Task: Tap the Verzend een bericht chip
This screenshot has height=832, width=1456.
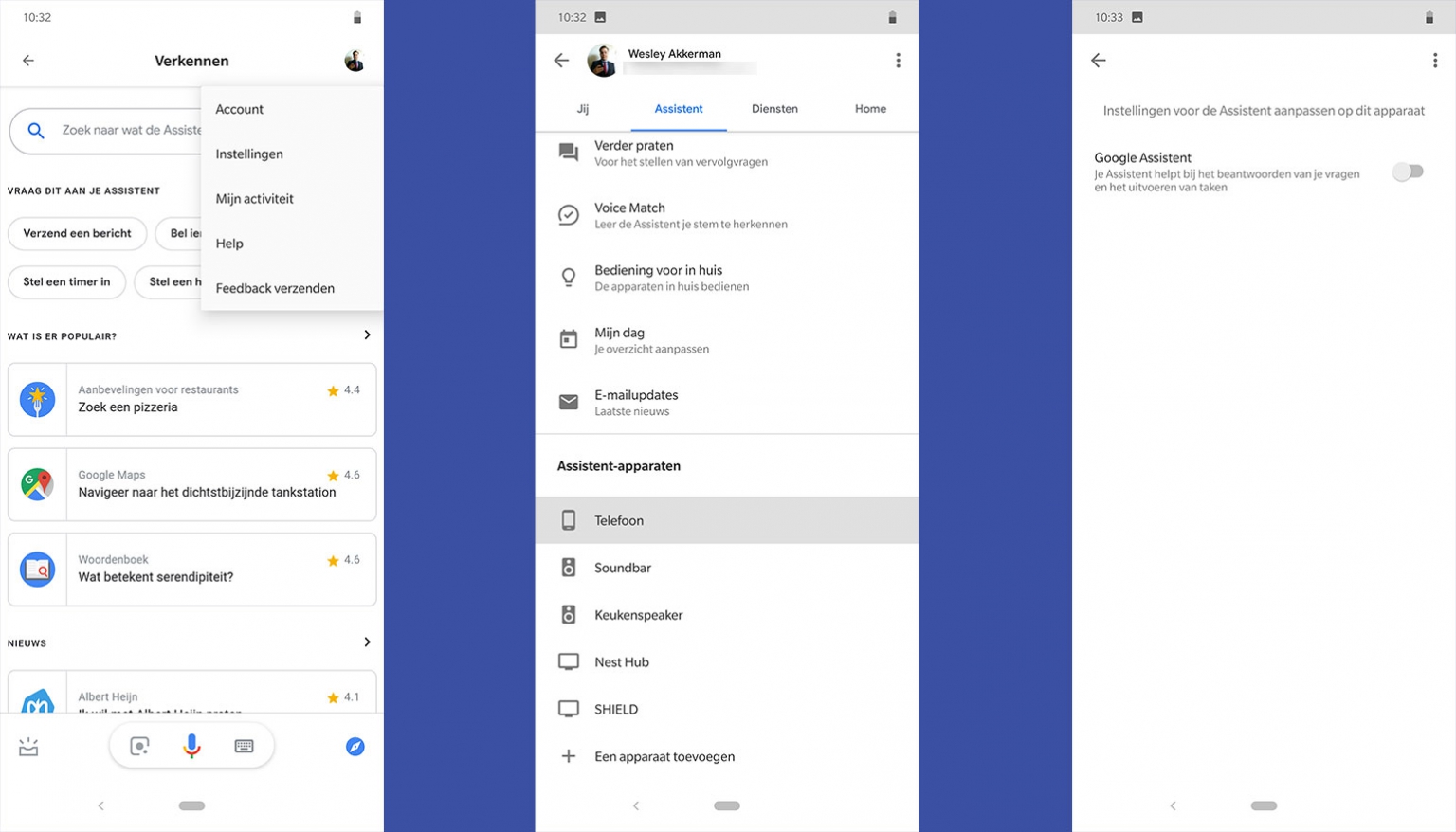Action: coord(77,233)
